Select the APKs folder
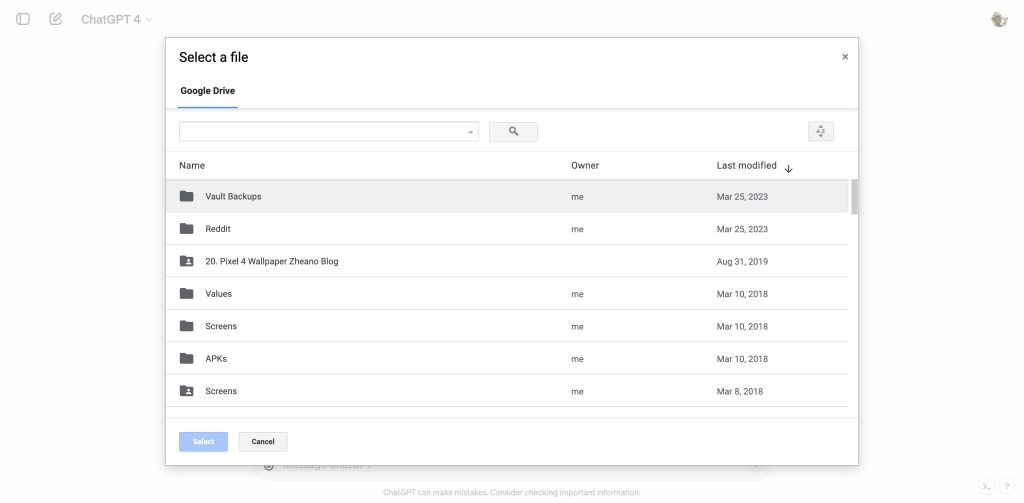 click(x=216, y=359)
